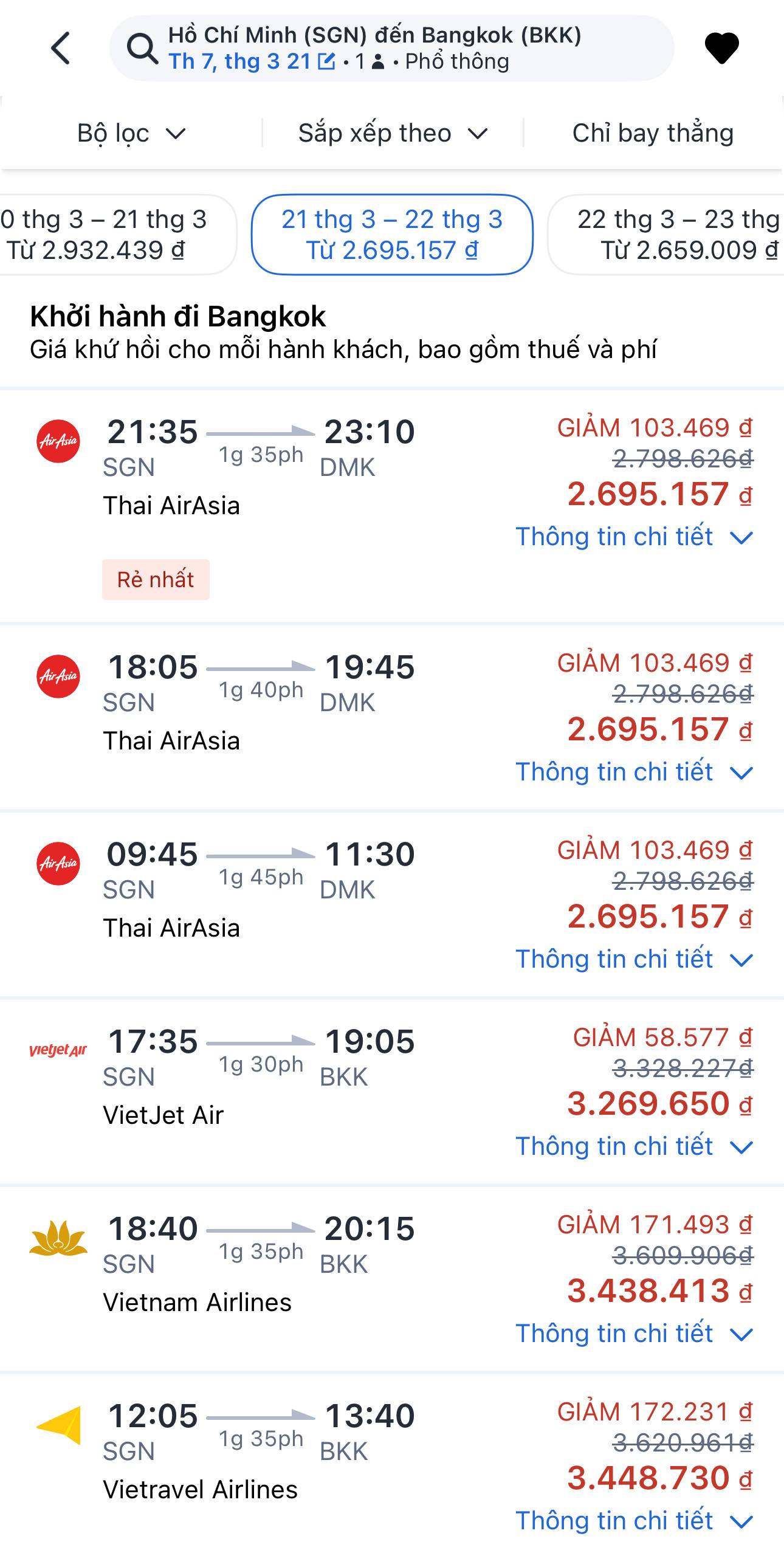The width and height of the screenshot is (784, 1553).
Task: Open the 'Bộ lọc' filter dropdown
Action: 131,133
